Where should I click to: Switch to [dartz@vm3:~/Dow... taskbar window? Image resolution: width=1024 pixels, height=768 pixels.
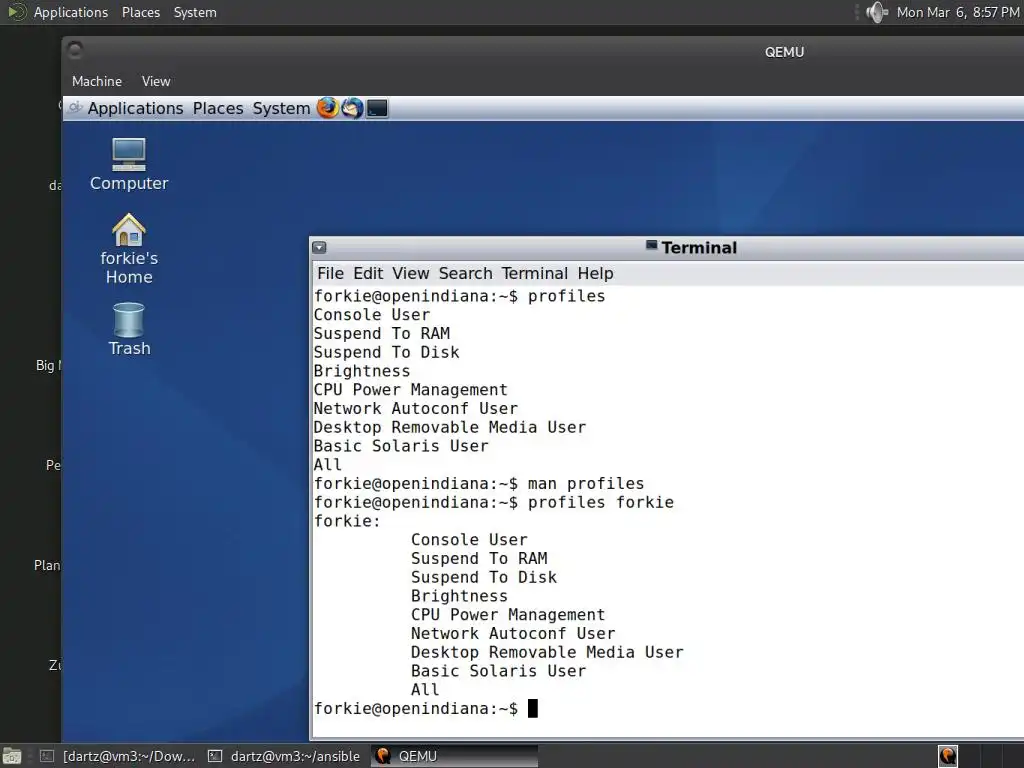(x=118, y=756)
